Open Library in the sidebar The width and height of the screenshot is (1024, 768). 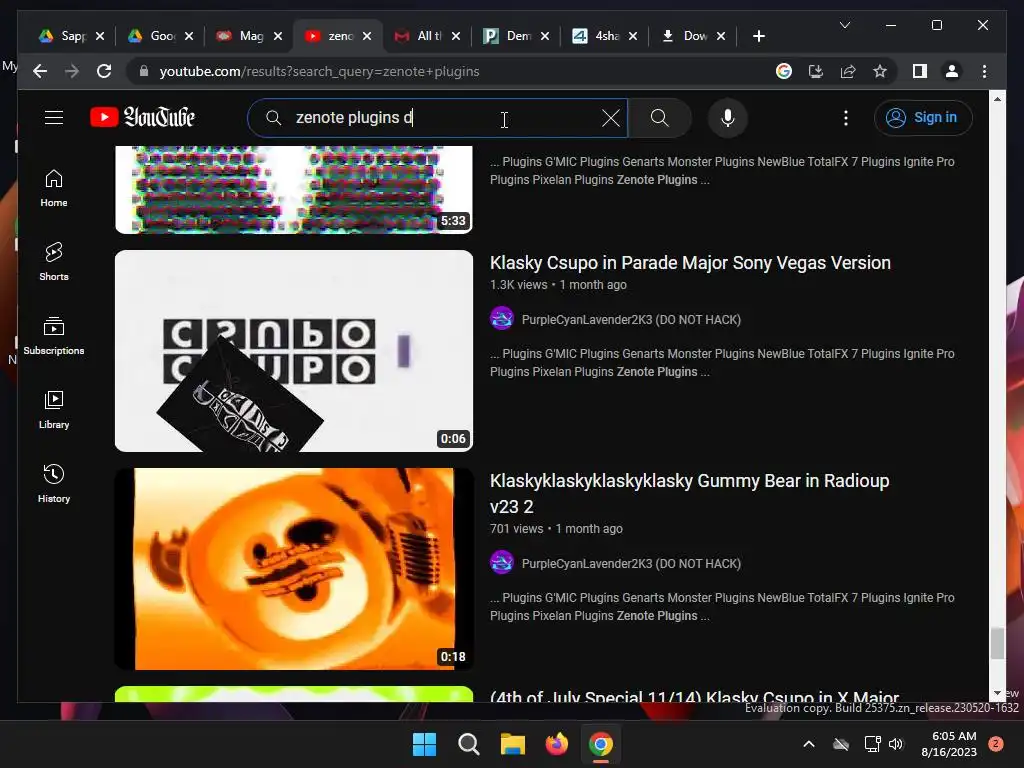(54, 409)
